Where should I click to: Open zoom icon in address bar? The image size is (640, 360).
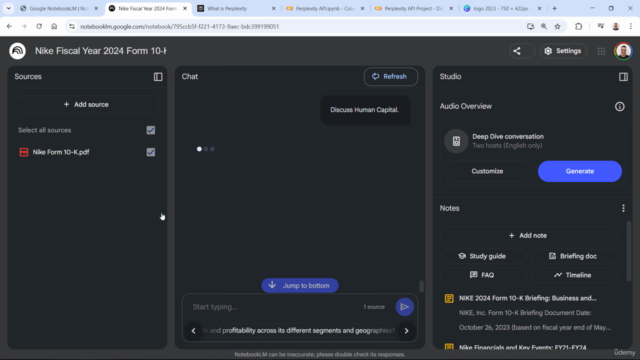[544, 27]
